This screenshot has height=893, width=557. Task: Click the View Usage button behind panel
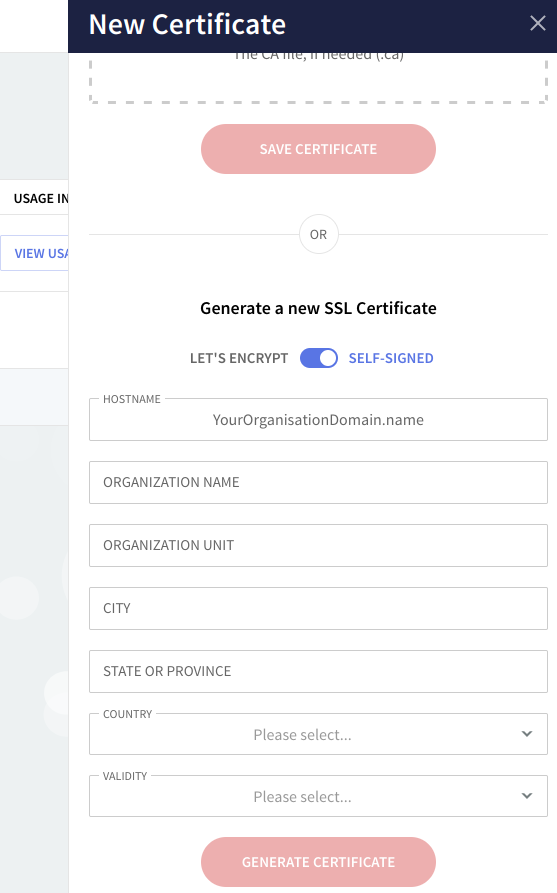coord(35,253)
